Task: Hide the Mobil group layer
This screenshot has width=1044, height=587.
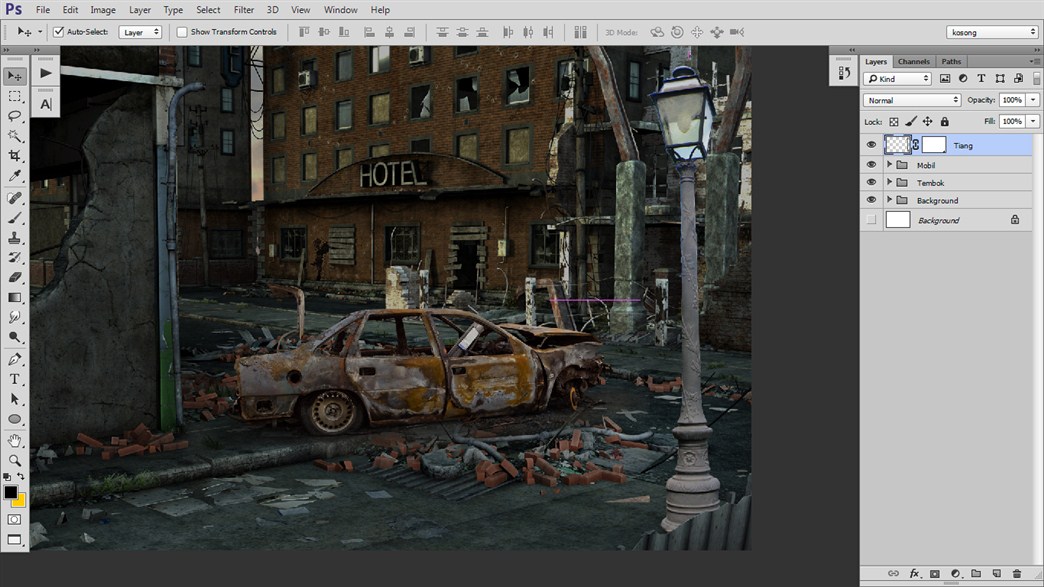Action: pos(871,165)
